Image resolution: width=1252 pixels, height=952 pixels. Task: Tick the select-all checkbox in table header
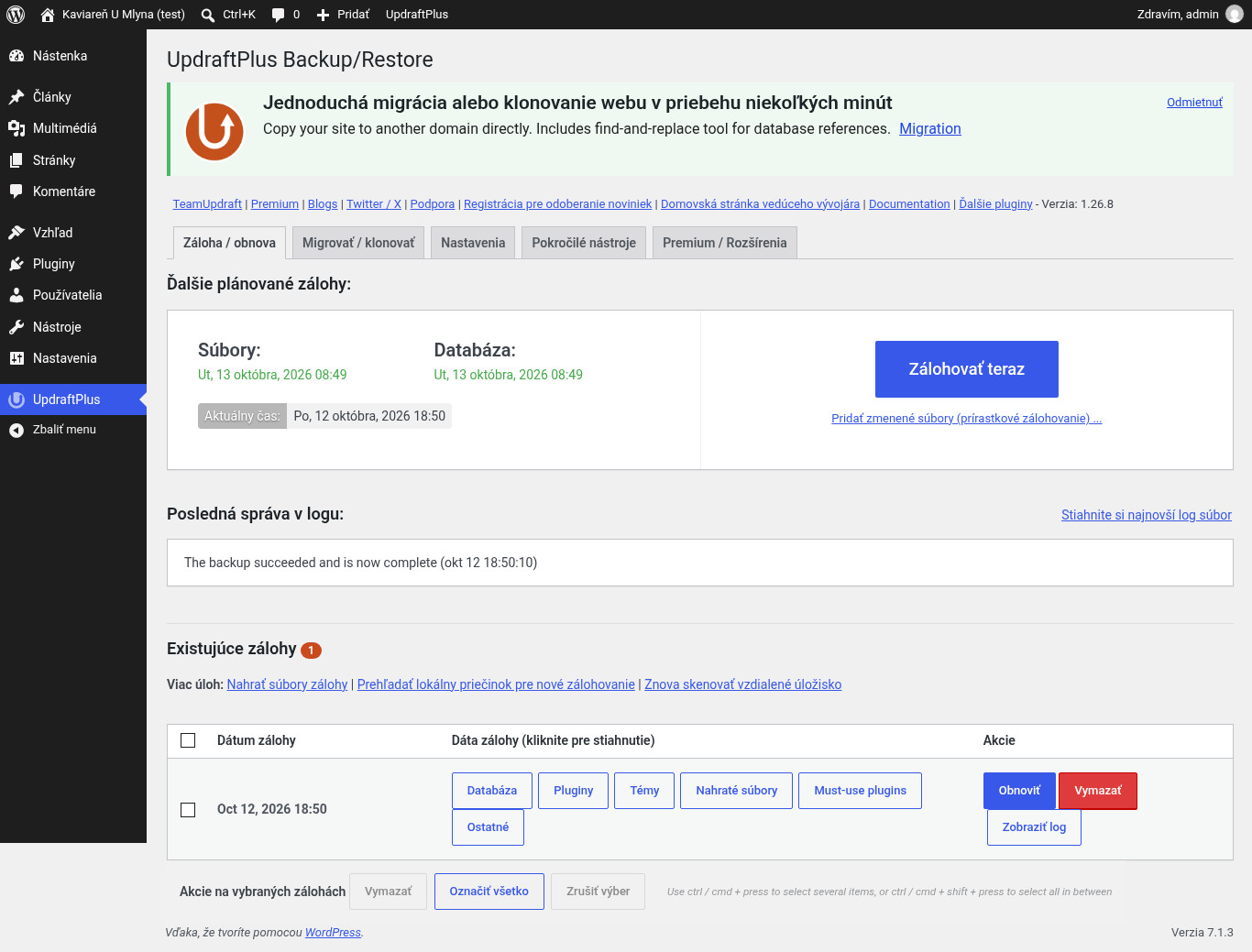[x=188, y=740]
